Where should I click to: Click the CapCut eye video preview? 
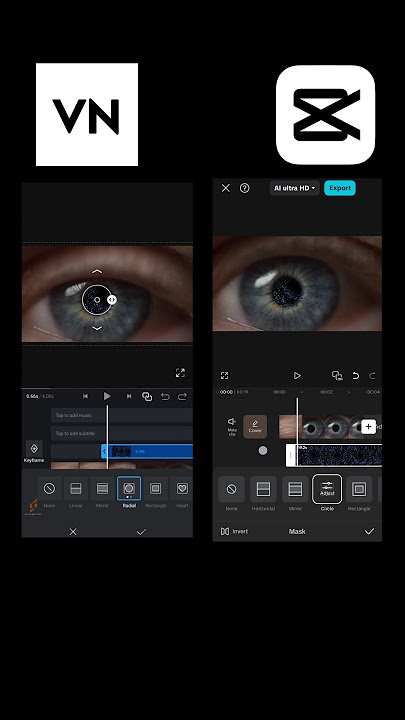pyautogui.click(x=297, y=283)
